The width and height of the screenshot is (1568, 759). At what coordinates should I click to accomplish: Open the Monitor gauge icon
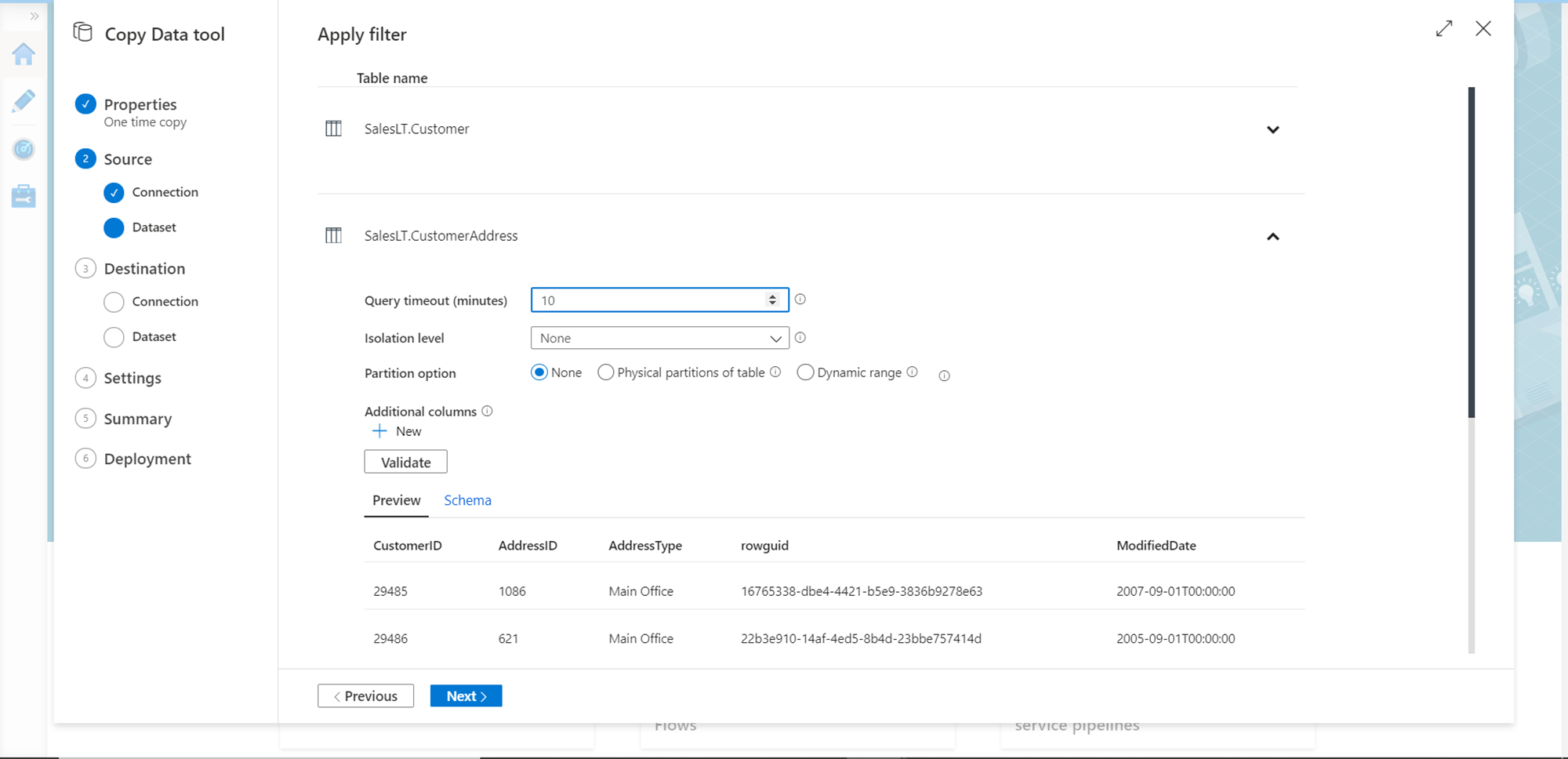(24, 149)
